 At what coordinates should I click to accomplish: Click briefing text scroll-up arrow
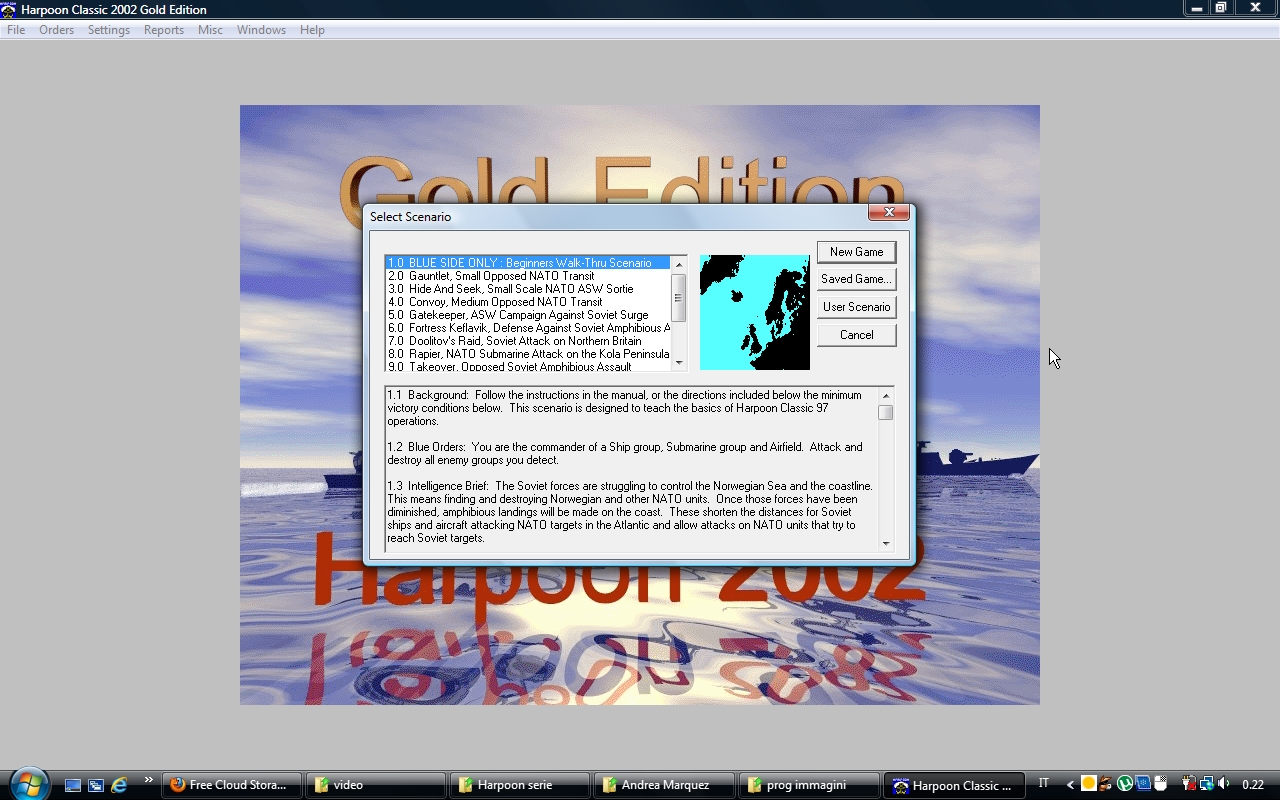click(886, 396)
